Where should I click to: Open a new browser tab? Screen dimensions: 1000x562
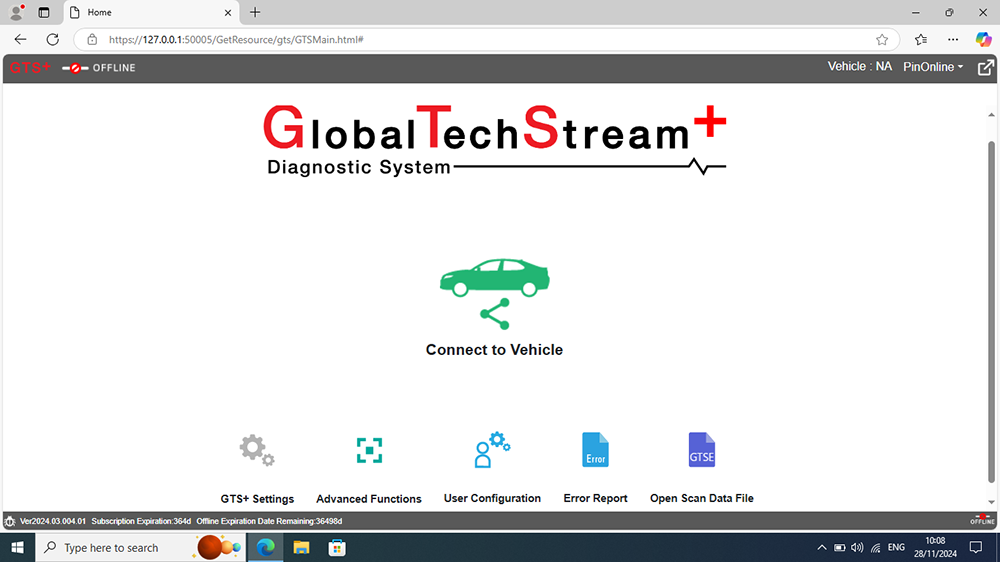pos(255,12)
